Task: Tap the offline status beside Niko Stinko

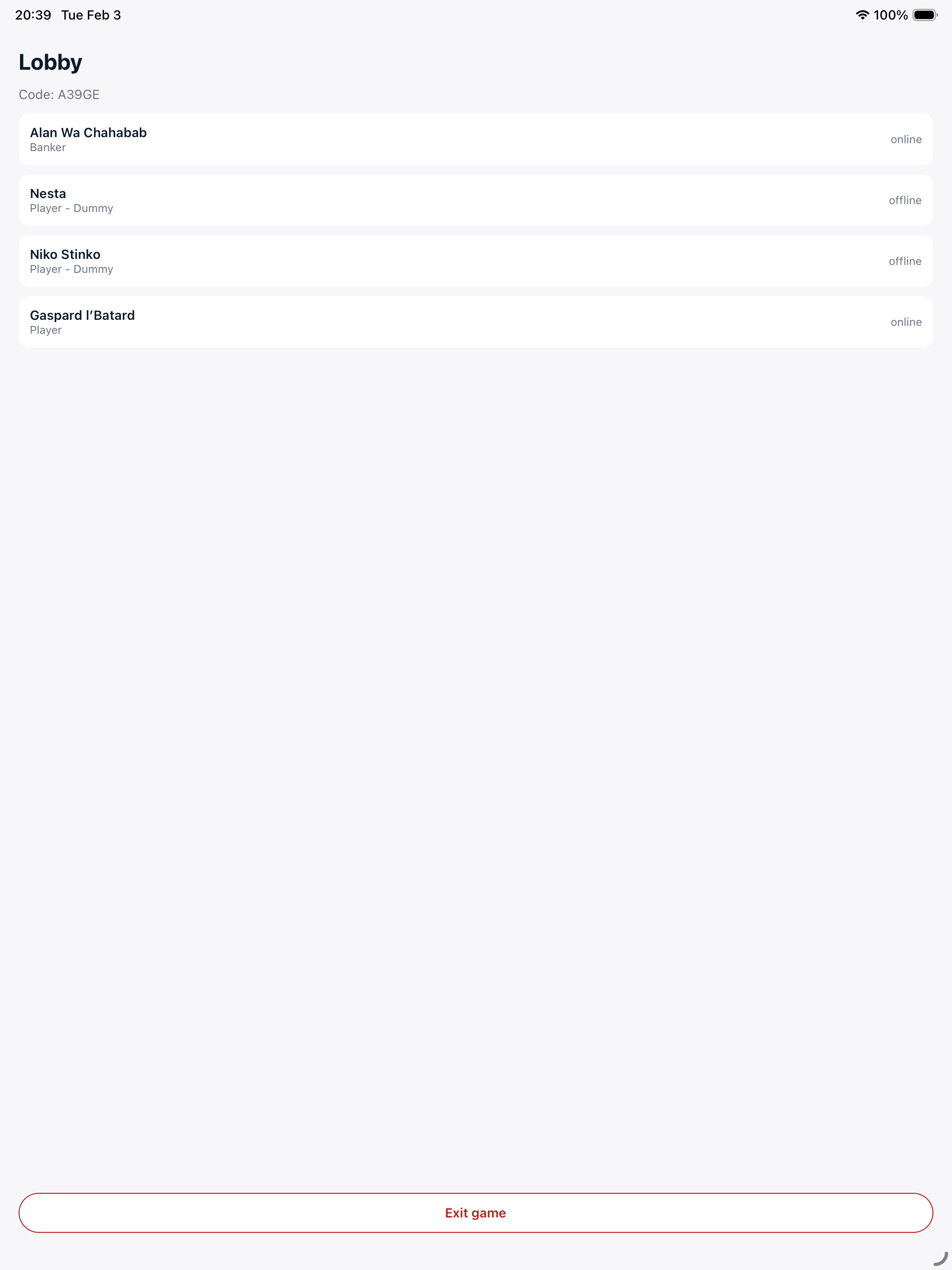Action: pyautogui.click(x=904, y=261)
